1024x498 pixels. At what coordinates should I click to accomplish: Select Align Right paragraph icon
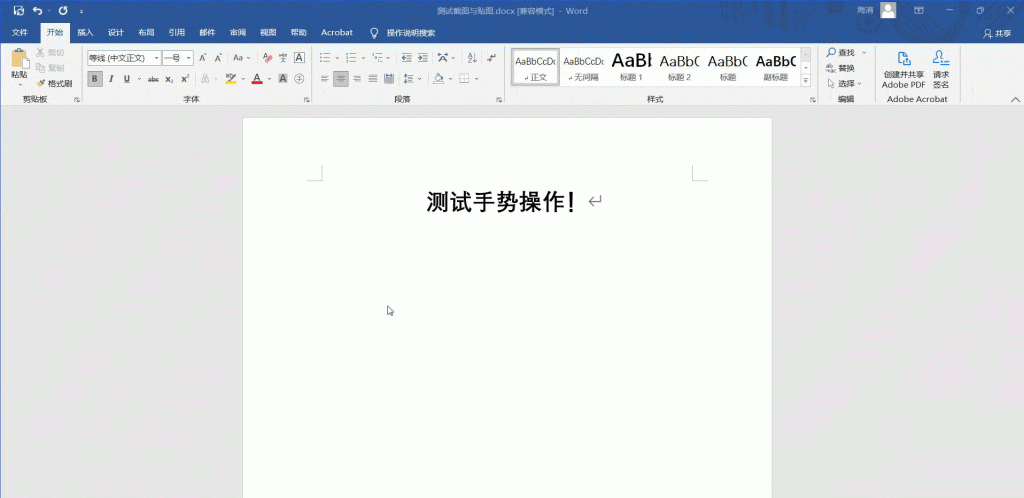click(357, 79)
